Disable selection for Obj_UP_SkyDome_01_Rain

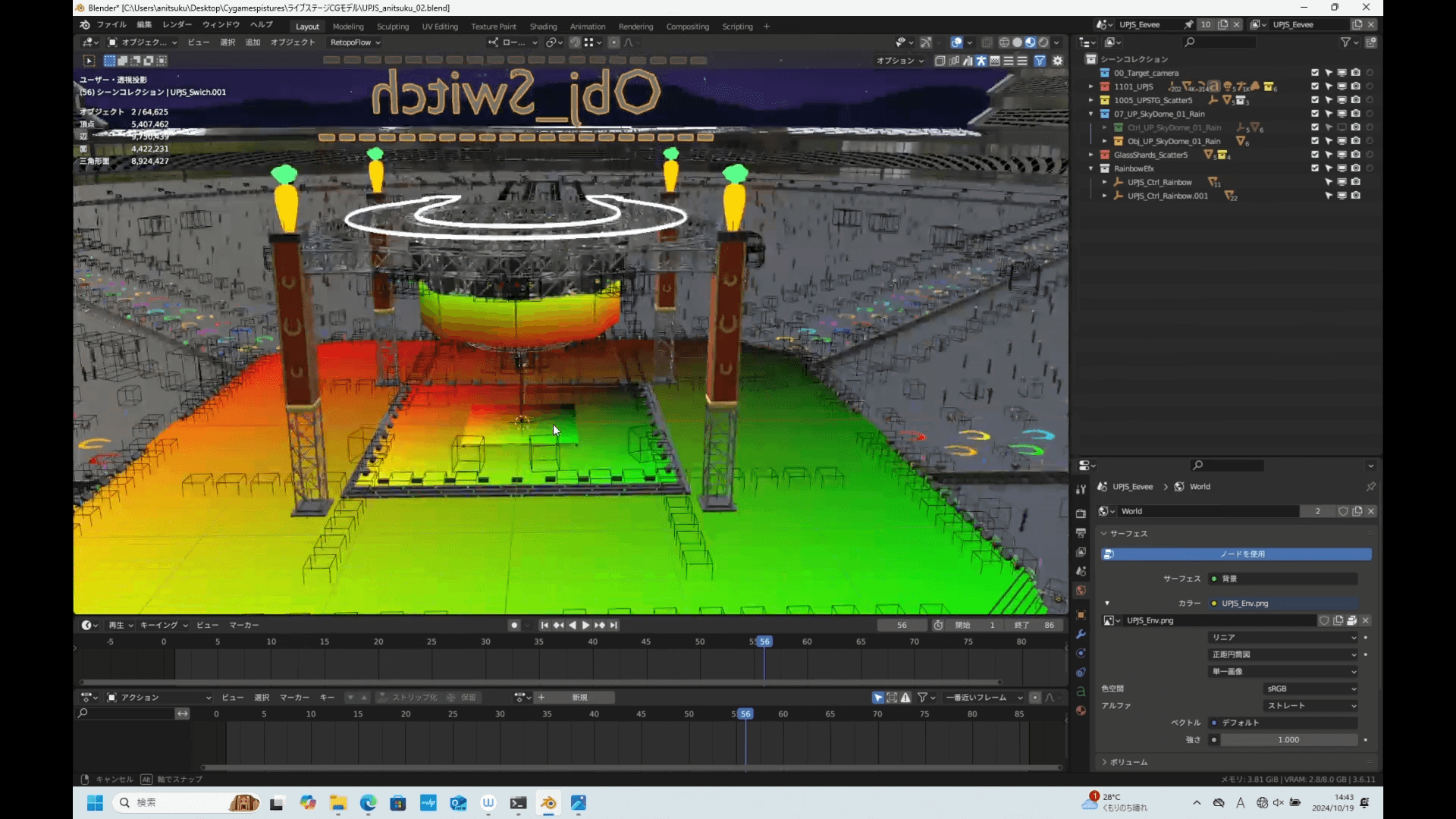[x=1329, y=141]
